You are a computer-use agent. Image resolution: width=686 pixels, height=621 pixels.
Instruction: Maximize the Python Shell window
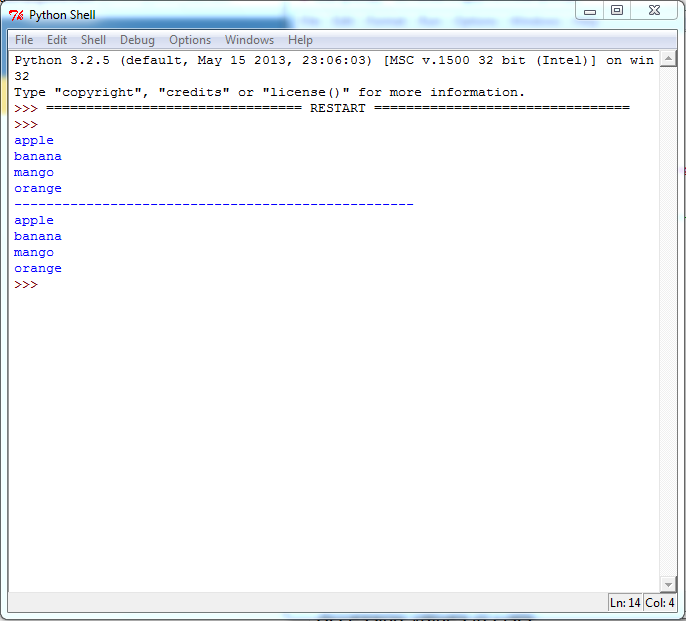617,11
